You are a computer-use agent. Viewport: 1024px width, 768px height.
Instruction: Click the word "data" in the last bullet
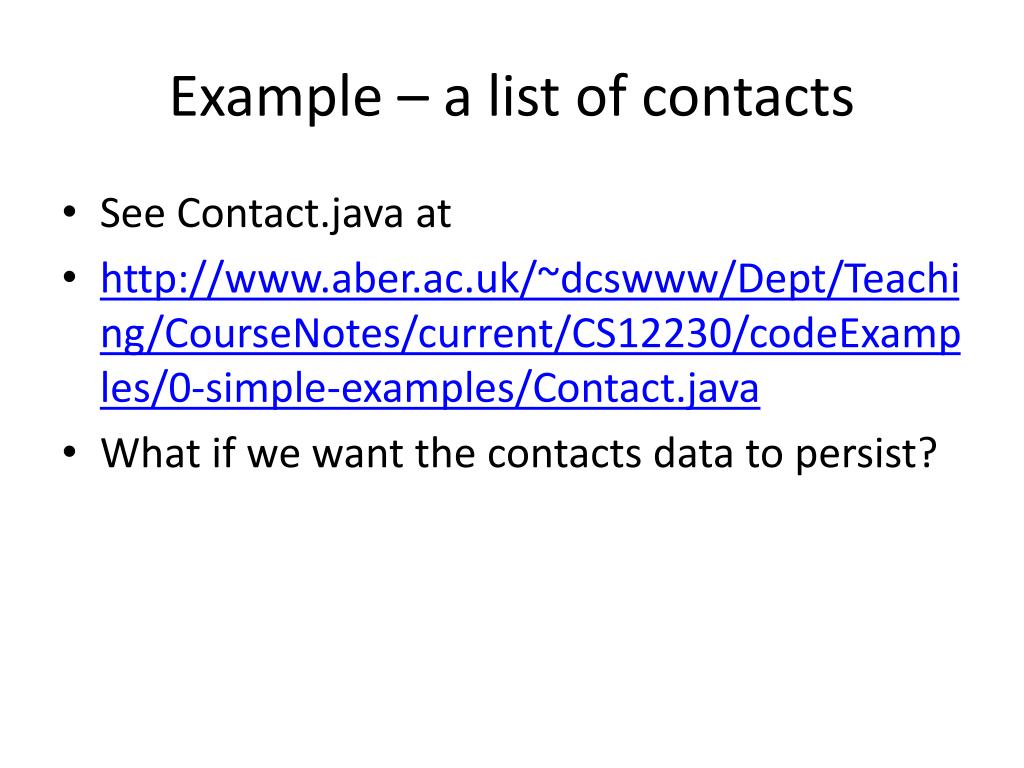click(x=692, y=453)
